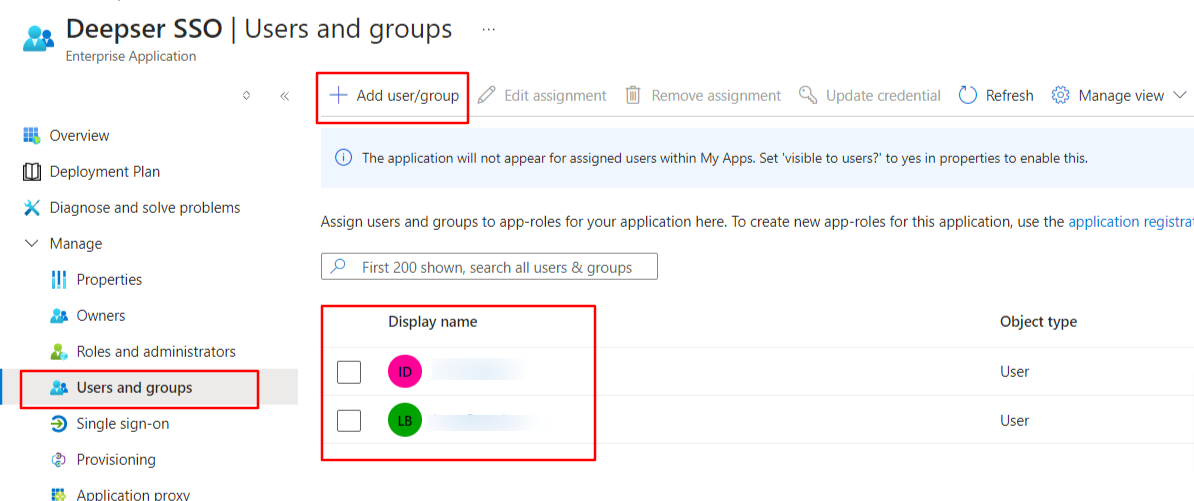Image resolution: width=1194 pixels, height=501 pixels.
Task: Open the Manage view dropdown chevron
Action: [x=1180, y=95]
